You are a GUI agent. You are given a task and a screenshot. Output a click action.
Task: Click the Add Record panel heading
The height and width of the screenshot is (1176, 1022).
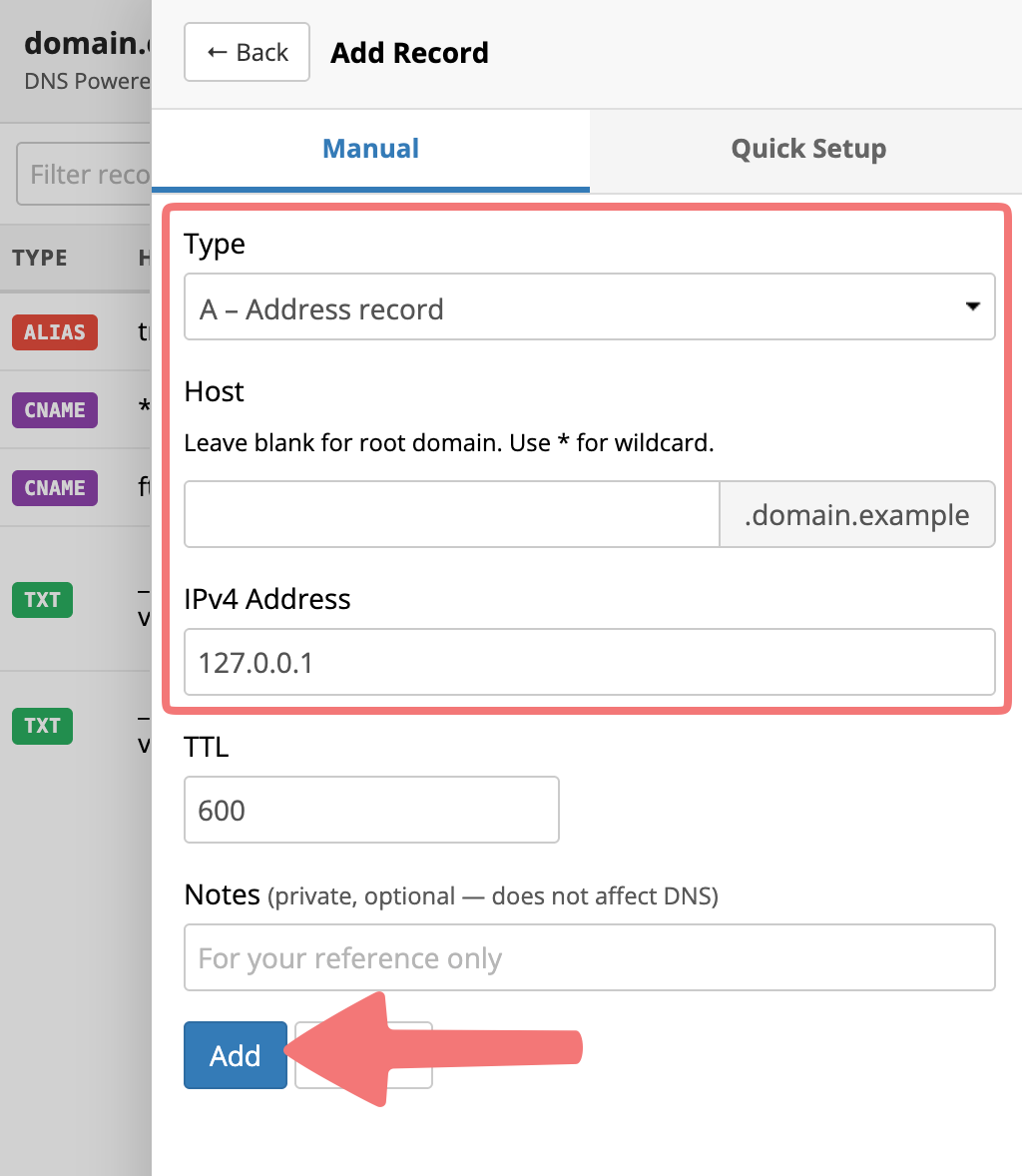click(409, 53)
